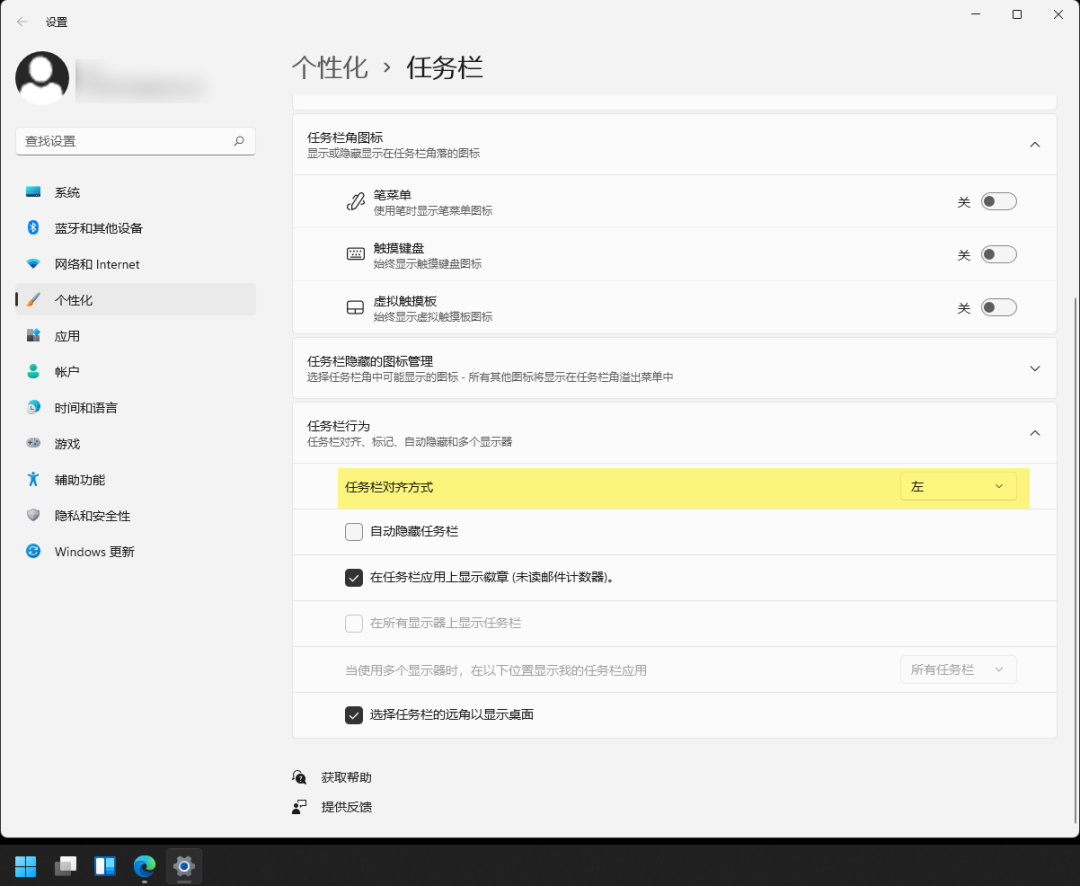Check the 自动隐藏任务栏 checkbox
Screen dimensions: 1080x886
pos(354,532)
